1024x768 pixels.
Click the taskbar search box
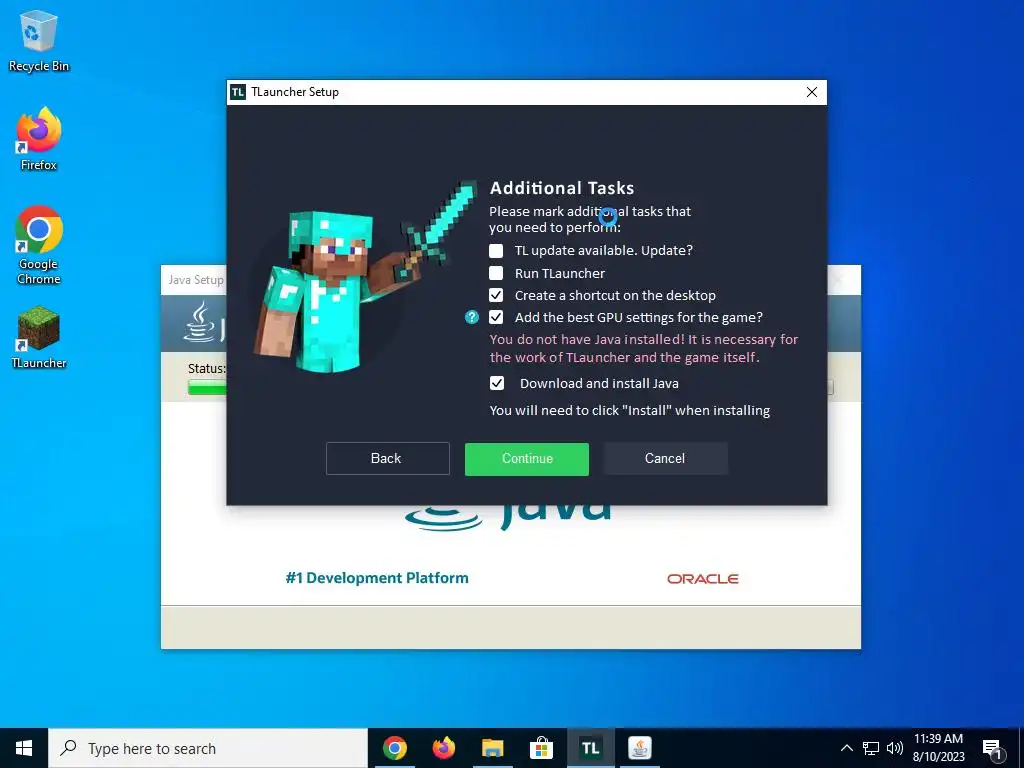click(208, 748)
